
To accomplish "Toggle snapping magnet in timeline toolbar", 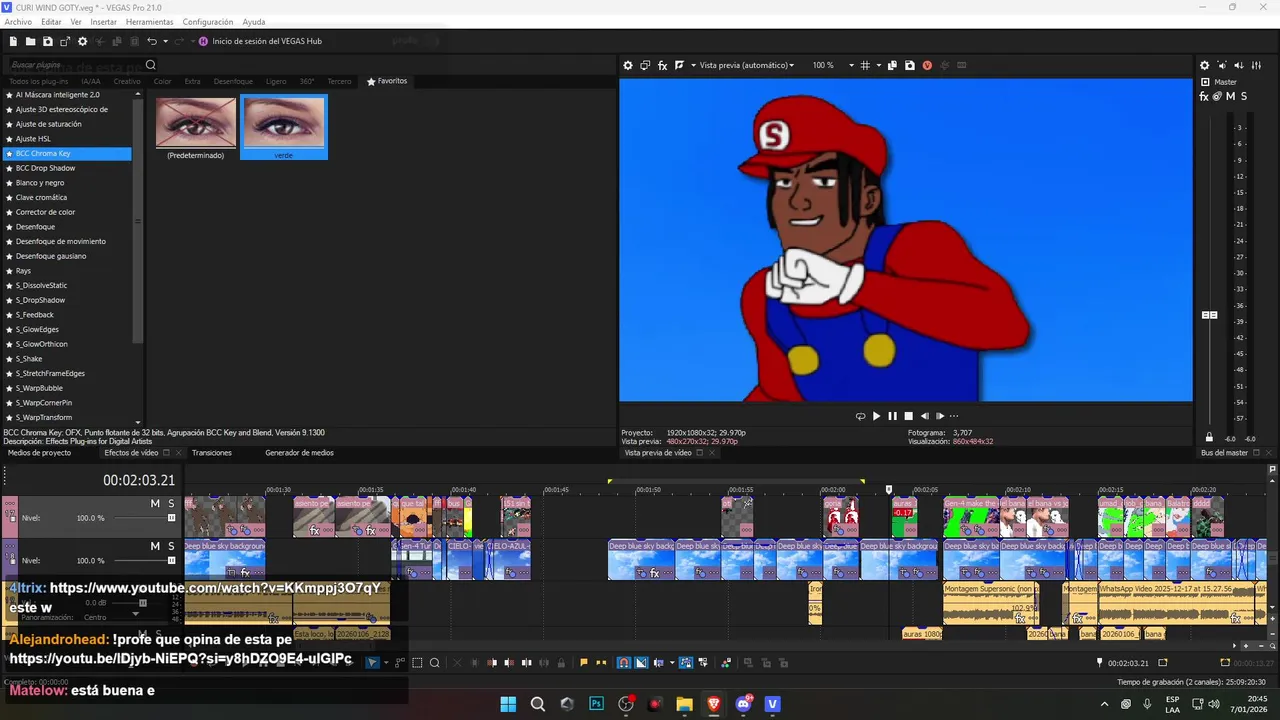I will tap(624, 662).
